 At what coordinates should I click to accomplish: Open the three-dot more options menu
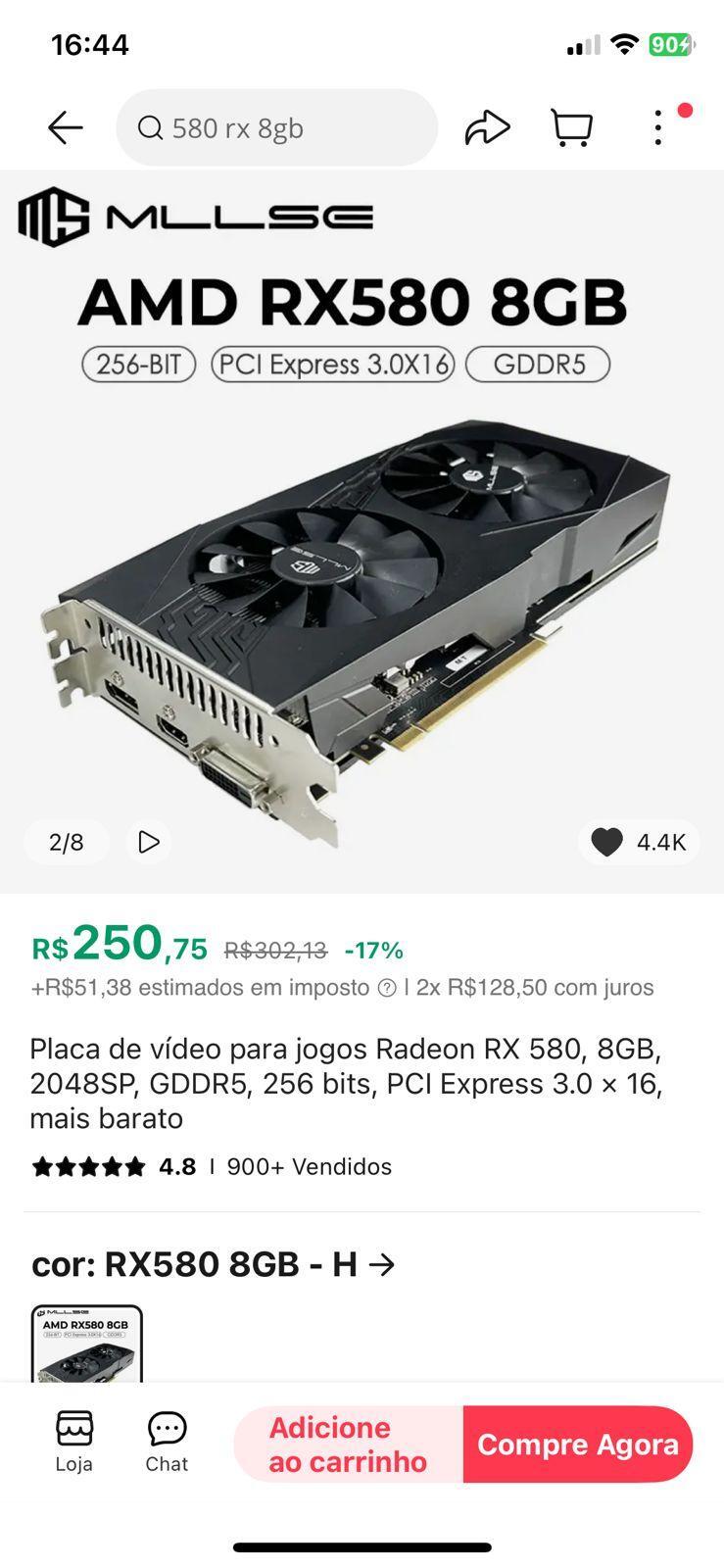coord(658,127)
